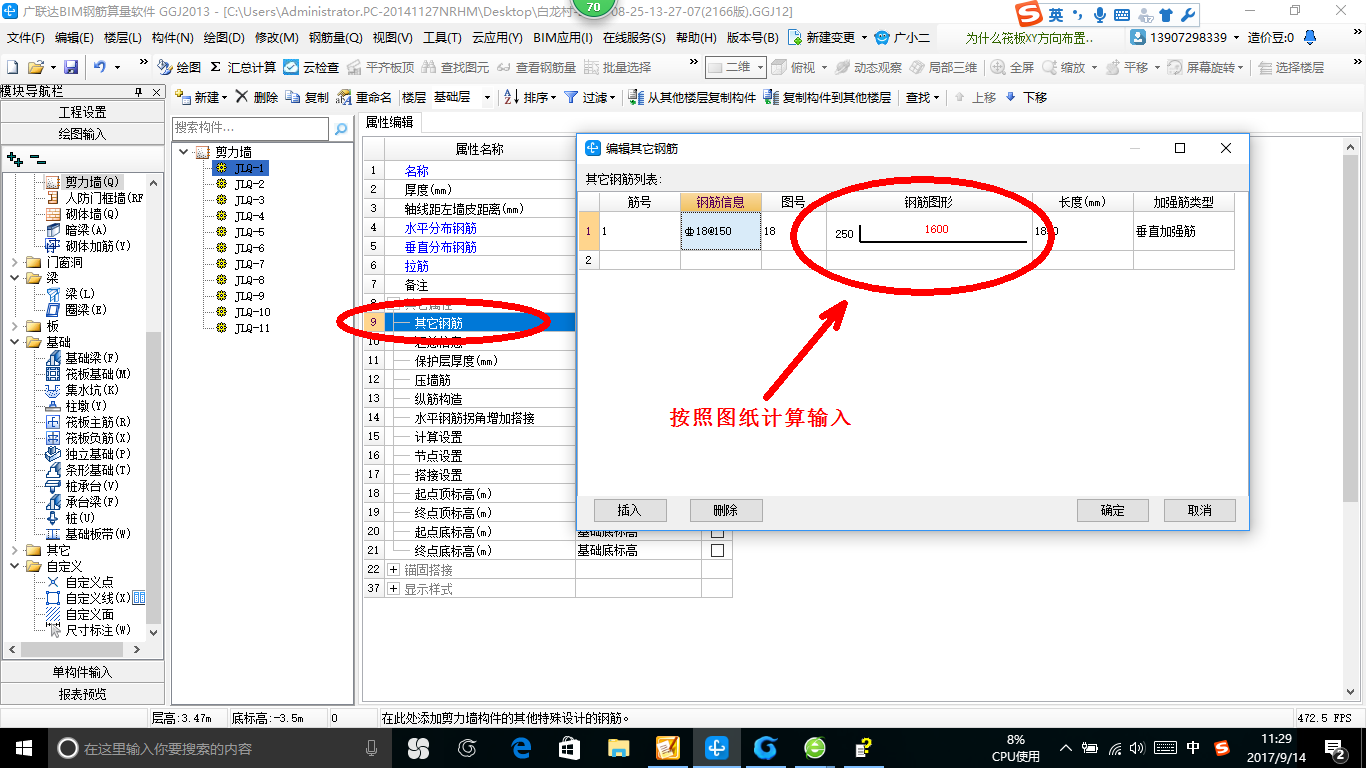Open the 报表预览 navigator section
The width and height of the screenshot is (1366, 768).
click(83, 694)
